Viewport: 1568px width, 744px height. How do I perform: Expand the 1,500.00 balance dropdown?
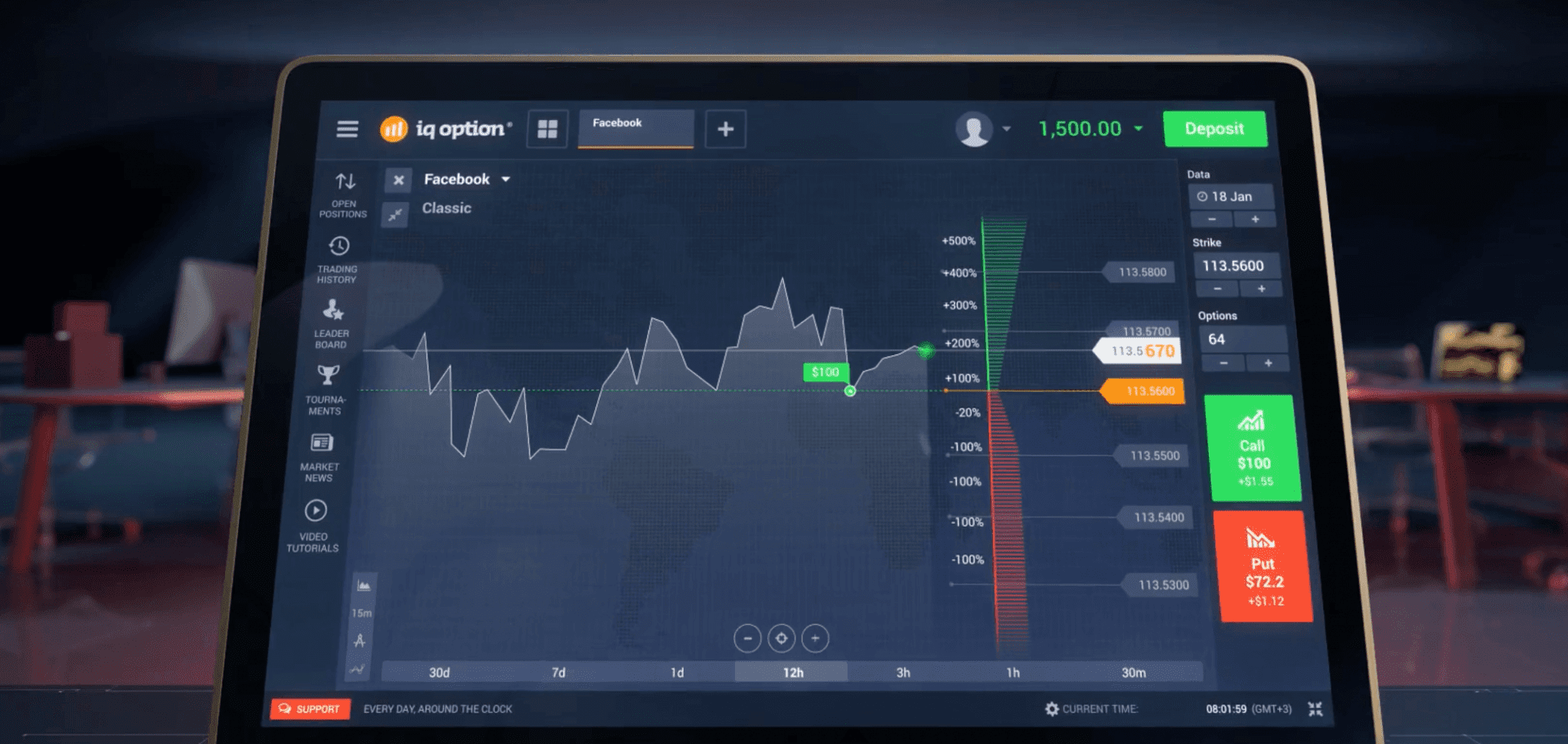(1138, 129)
